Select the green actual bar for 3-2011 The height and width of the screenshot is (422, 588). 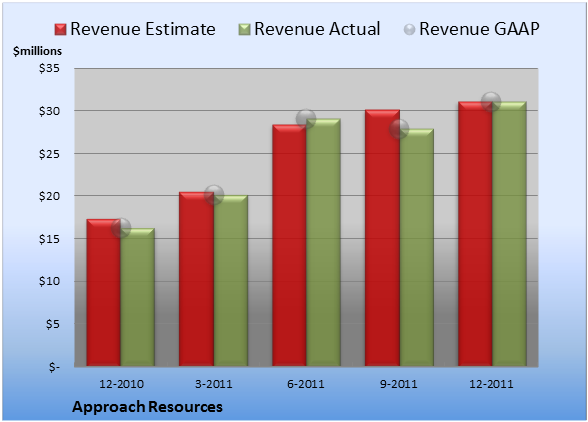coord(231,281)
